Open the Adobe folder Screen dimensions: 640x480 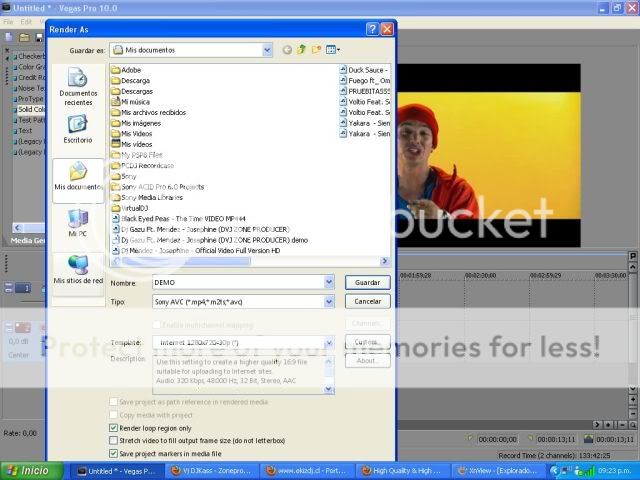click(126, 70)
